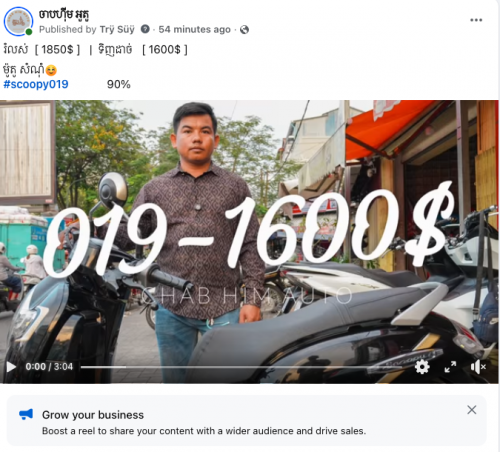Seek along the video progress bar
500x452 pixels.
point(241,367)
